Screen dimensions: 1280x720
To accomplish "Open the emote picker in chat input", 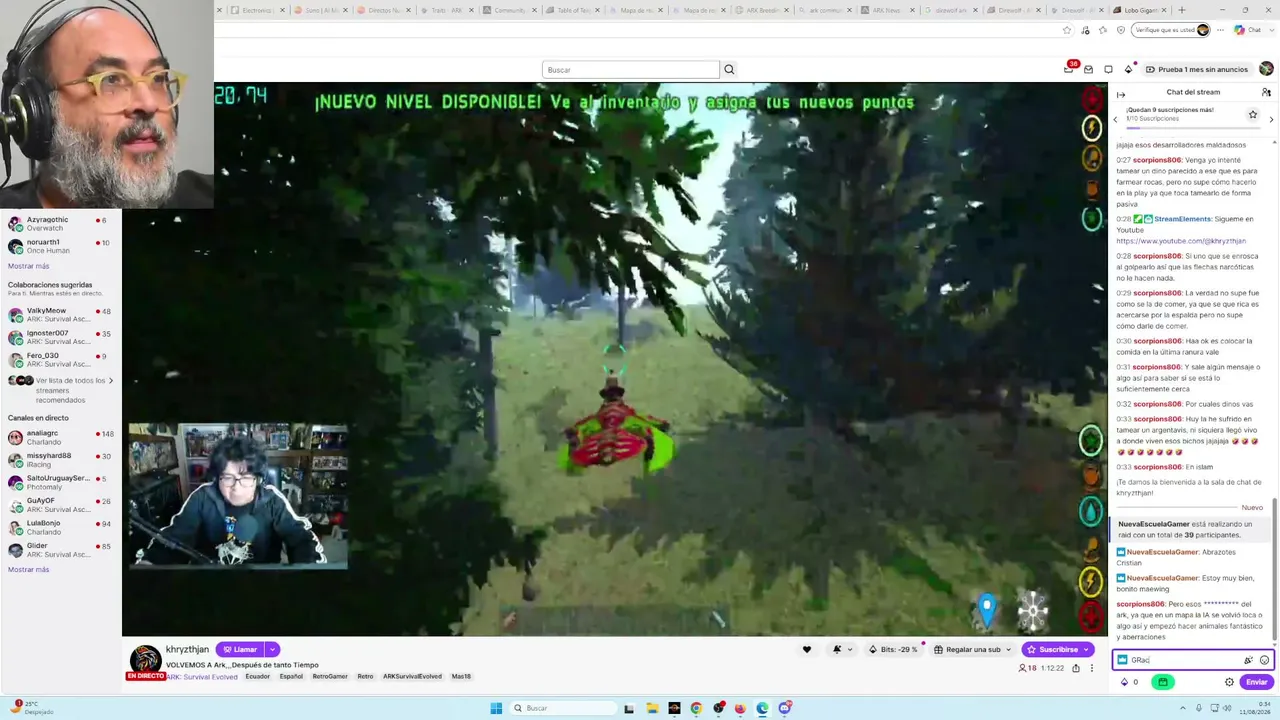I will (1264, 660).
